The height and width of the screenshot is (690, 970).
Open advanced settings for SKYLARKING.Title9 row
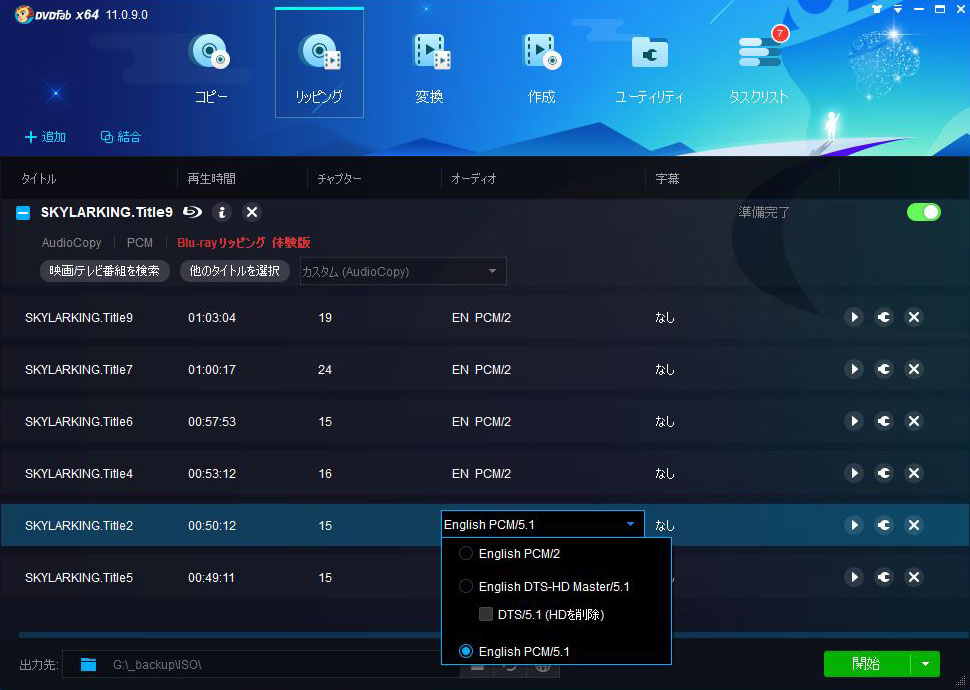pyautogui.click(x=883, y=317)
